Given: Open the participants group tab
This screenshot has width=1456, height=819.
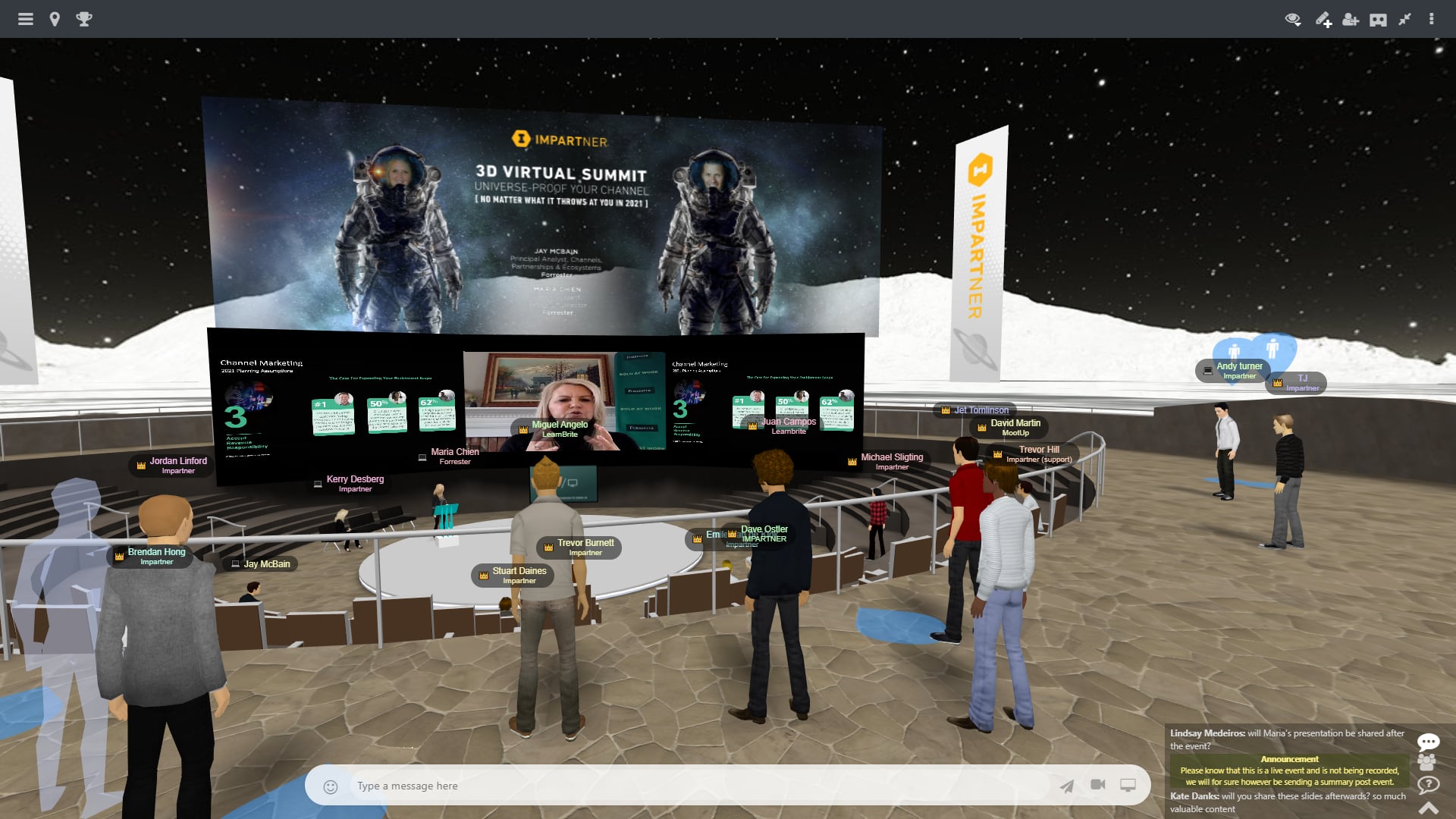Looking at the screenshot, I should coord(1427,762).
